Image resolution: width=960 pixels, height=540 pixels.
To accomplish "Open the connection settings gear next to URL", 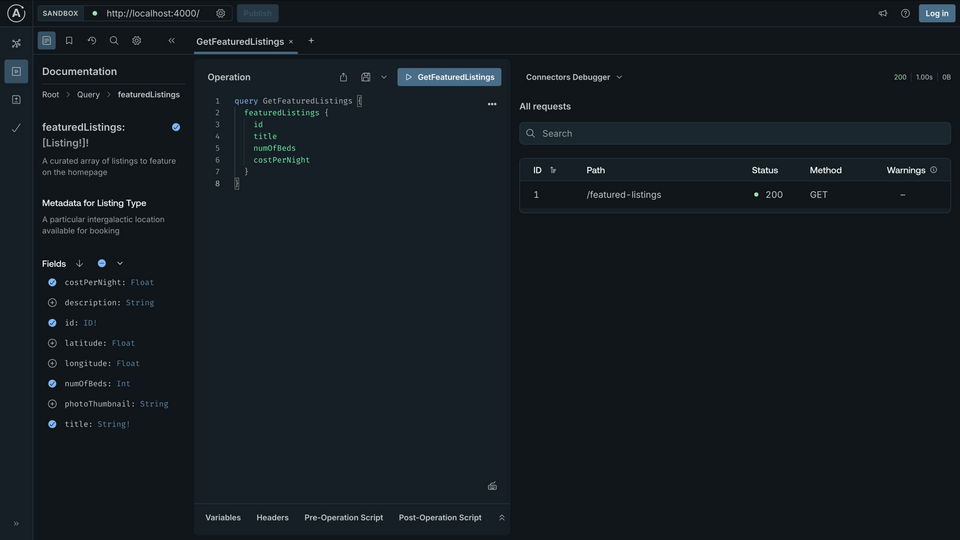I will click(x=221, y=13).
